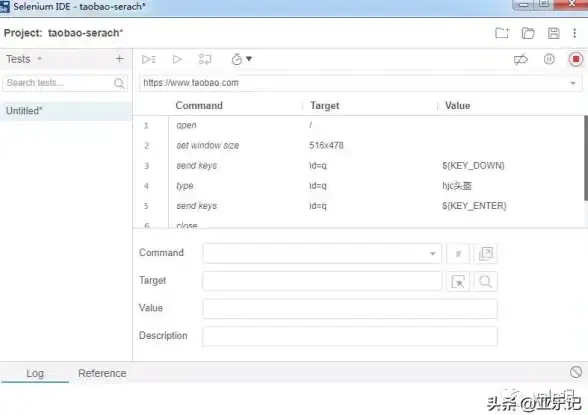Run all tests button
The height and width of the screenshot is (415, 588).
pos(149,59)
